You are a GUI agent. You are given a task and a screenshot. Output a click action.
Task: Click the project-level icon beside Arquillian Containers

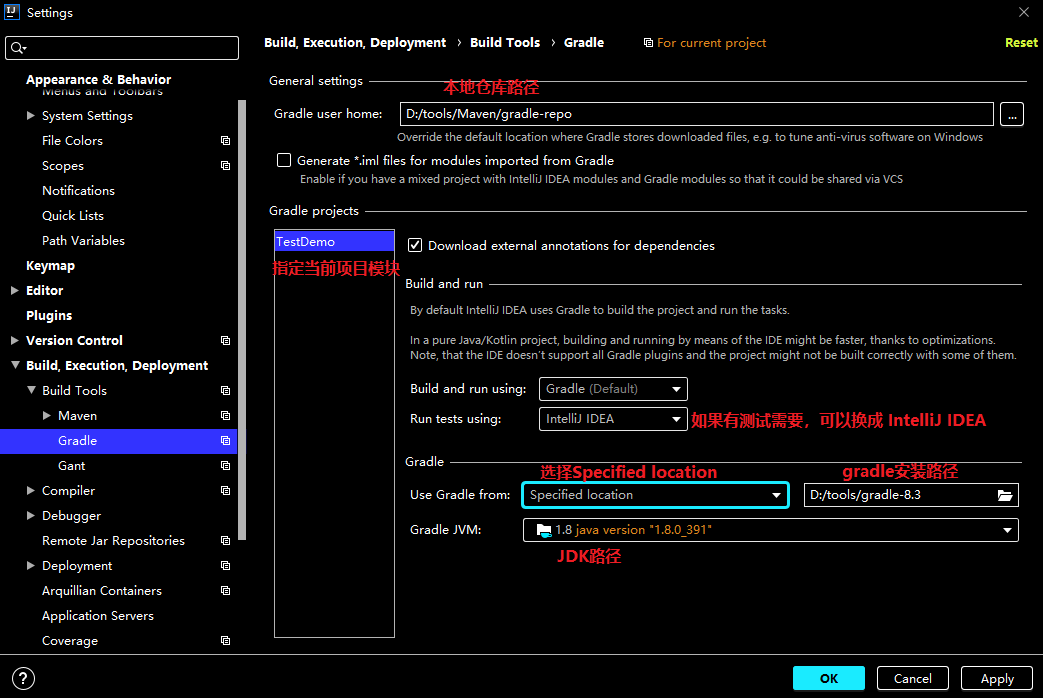pyautogui.click(x=225, y=591)
